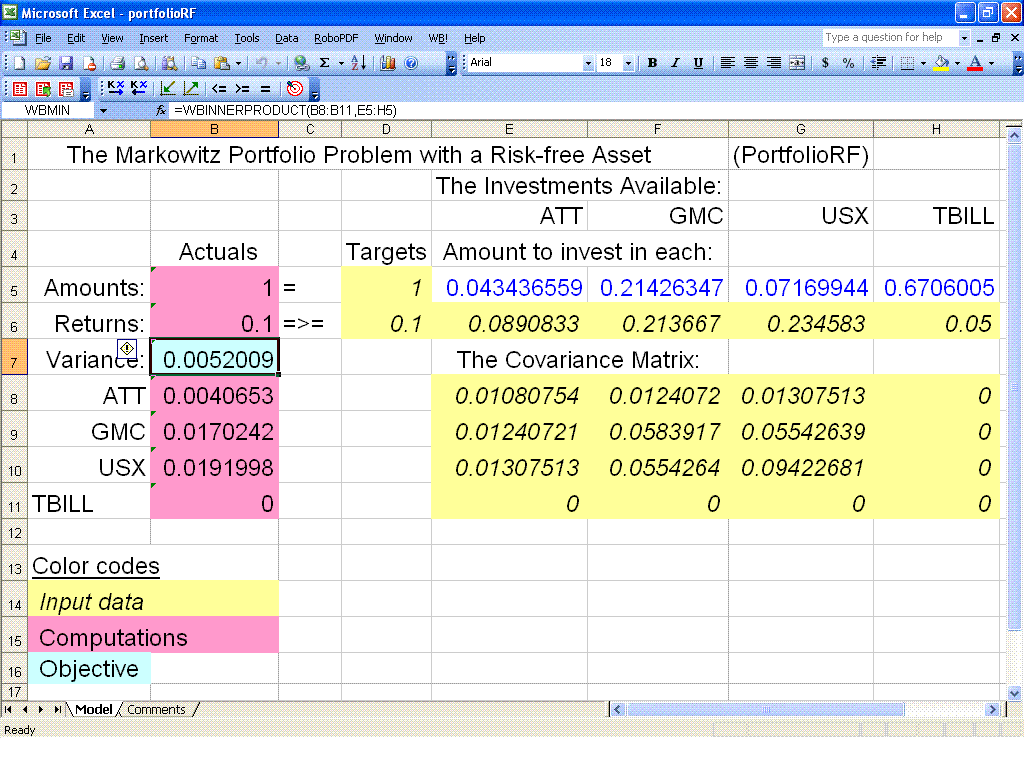Open the Format menu
The height and width of the screenshot is (768, 1024).
pyautogui.click(x=201, y=38)
